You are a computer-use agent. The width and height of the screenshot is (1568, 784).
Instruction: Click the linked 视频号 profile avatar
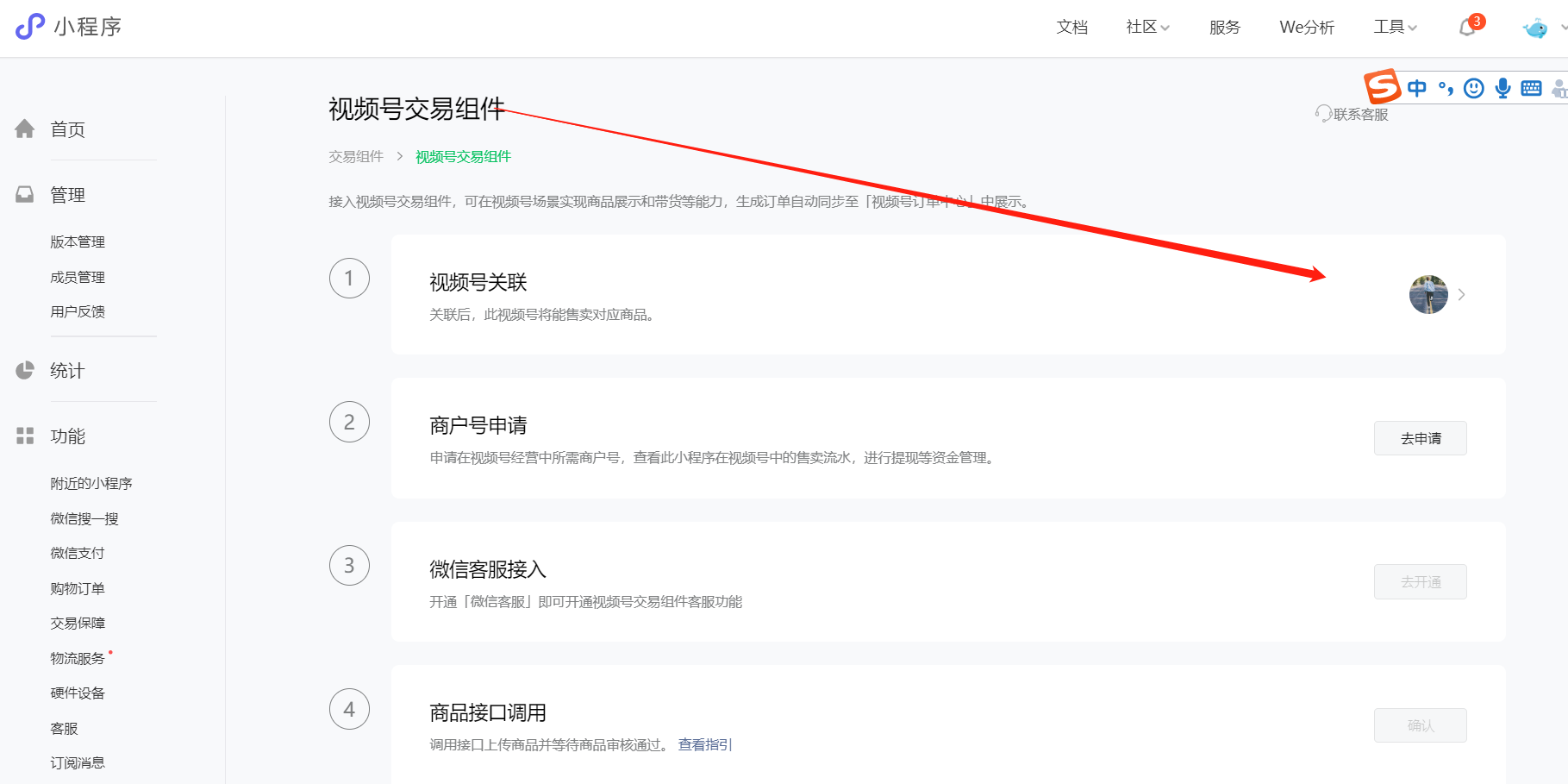point(1428,295)
